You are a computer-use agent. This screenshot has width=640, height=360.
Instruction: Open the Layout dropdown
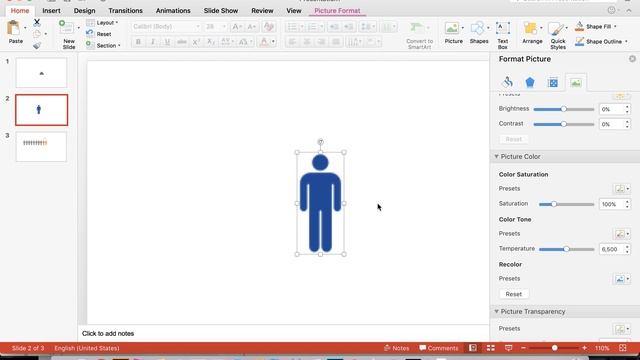(102, 23)
